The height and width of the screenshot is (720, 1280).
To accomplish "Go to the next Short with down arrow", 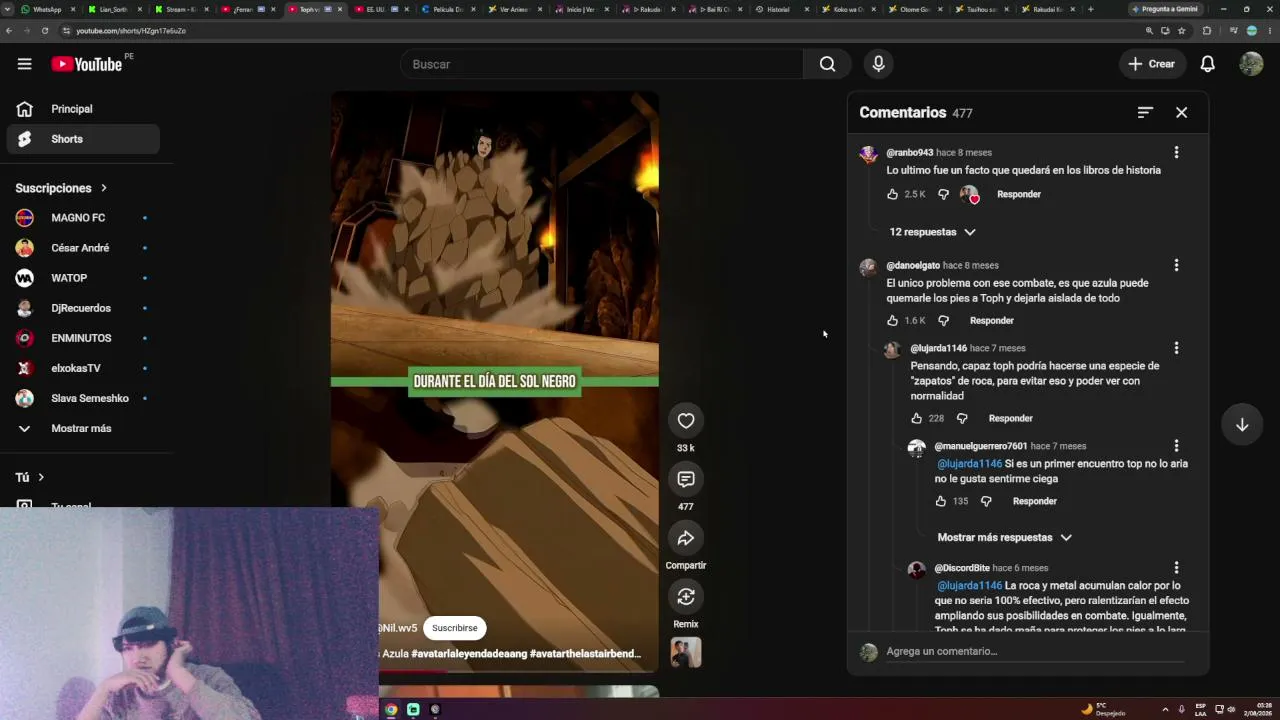I will tap(1242, 425).
